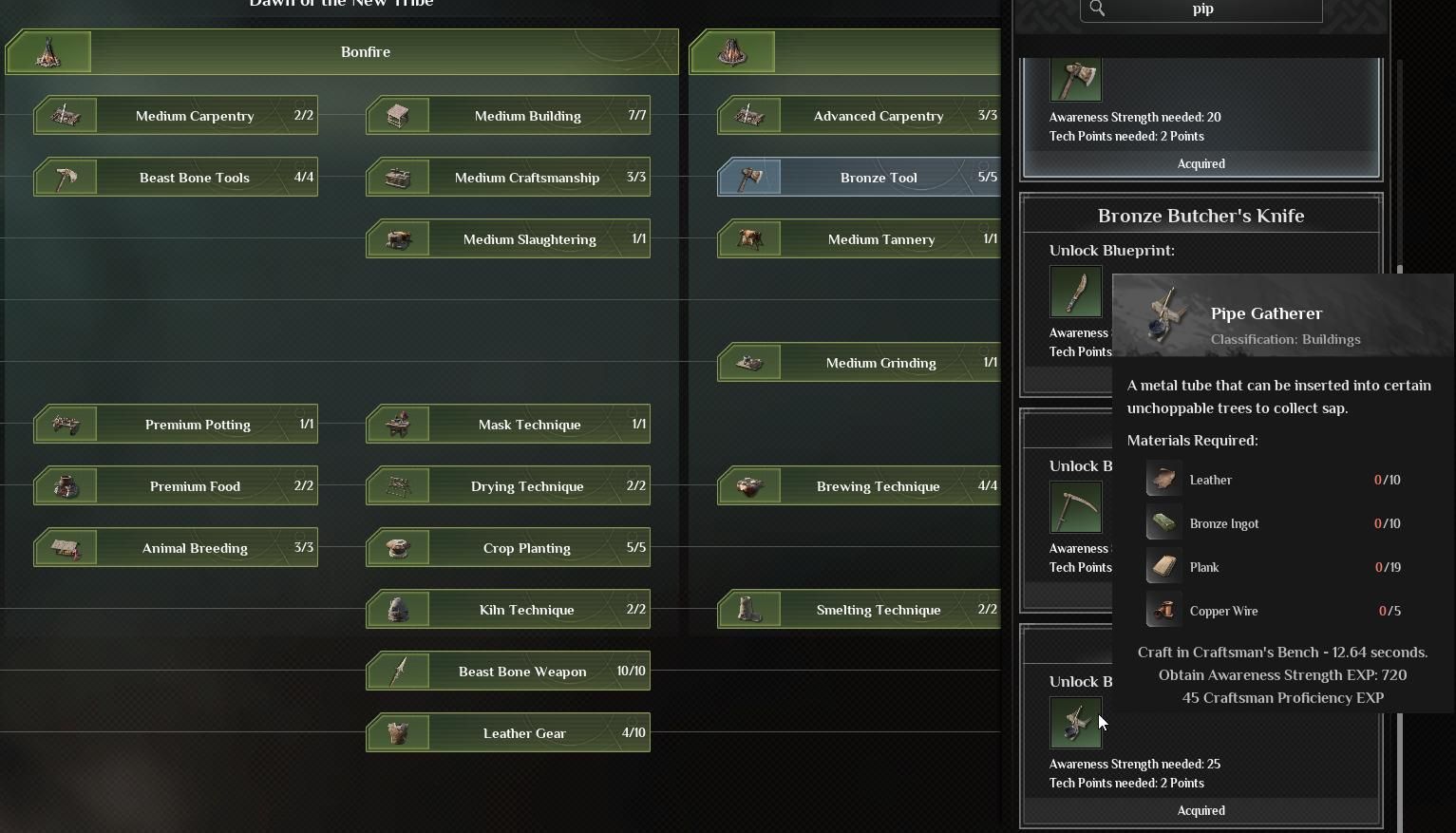
Task: Select the Medium Carpentry tech node
Action: coord(194,116)
